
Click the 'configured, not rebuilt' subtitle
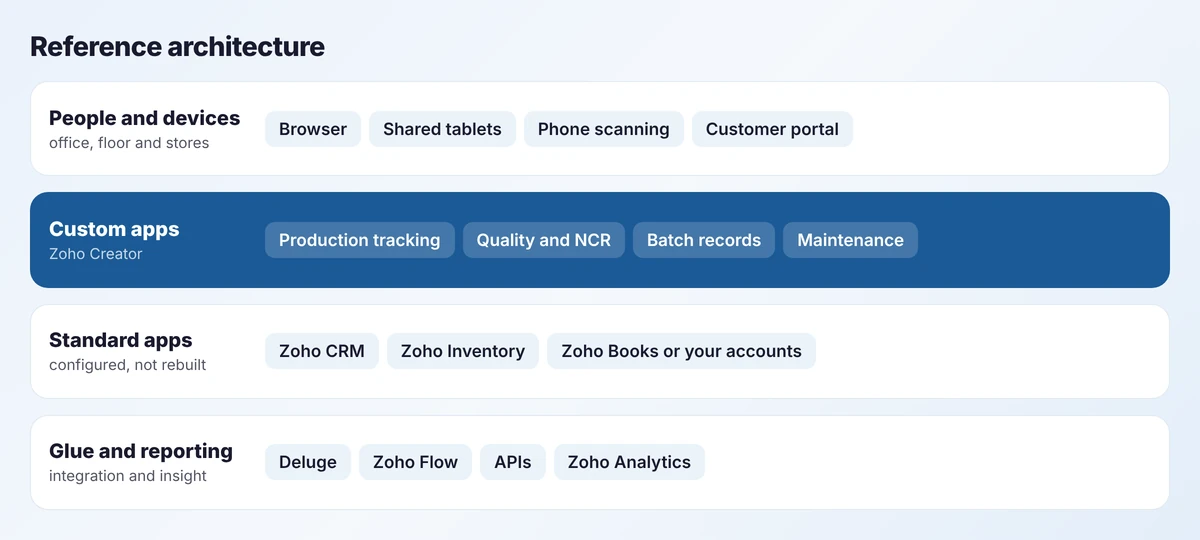(x=128, y=365)
